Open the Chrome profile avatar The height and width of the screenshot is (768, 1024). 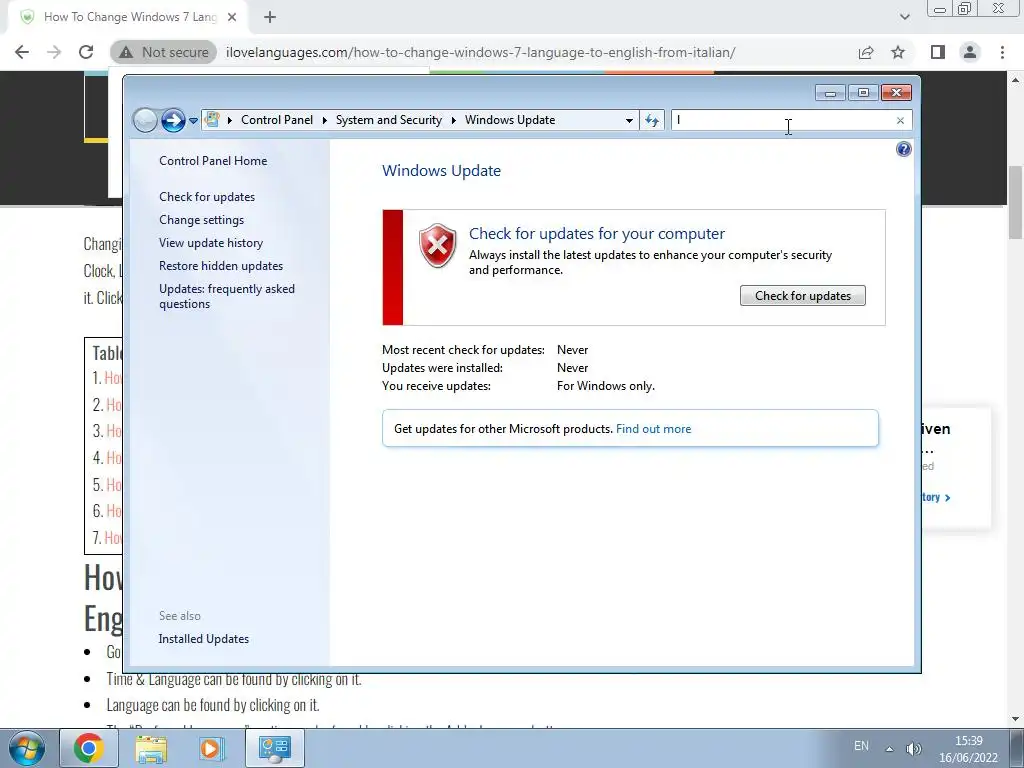pyautogui.click(x=970, y=52)
